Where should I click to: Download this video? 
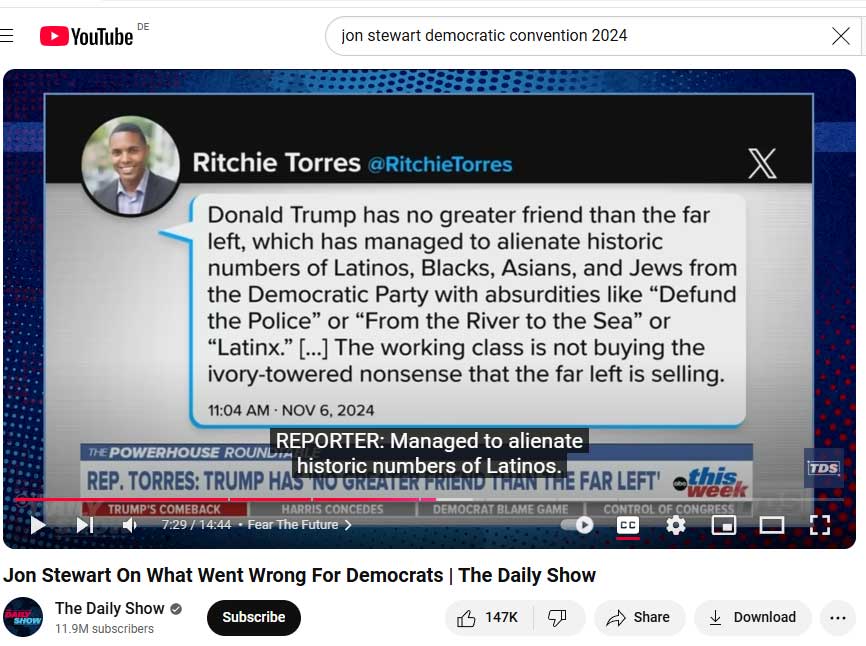(753, 617)
